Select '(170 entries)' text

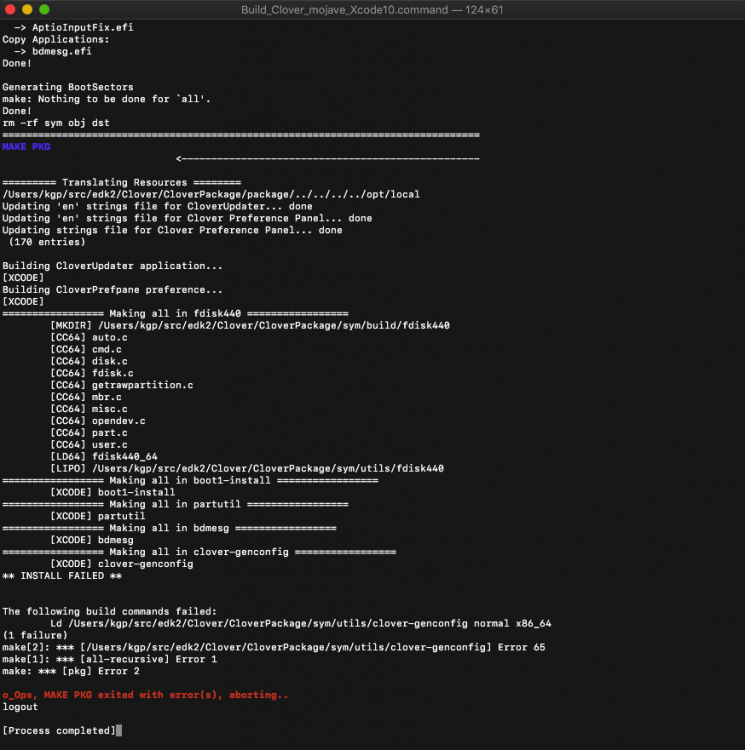[47, 242]
